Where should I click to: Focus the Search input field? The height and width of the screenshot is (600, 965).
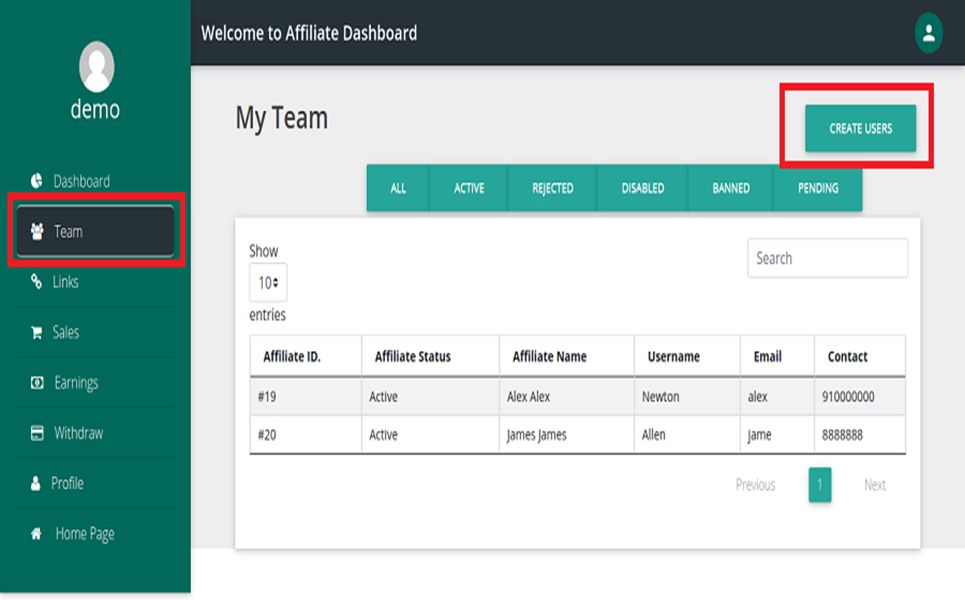[827, 258]
